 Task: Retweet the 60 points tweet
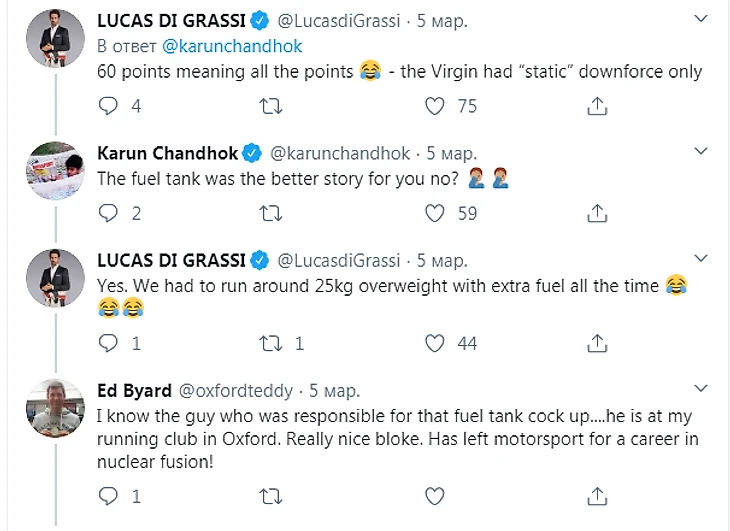[x=270, y=105]
